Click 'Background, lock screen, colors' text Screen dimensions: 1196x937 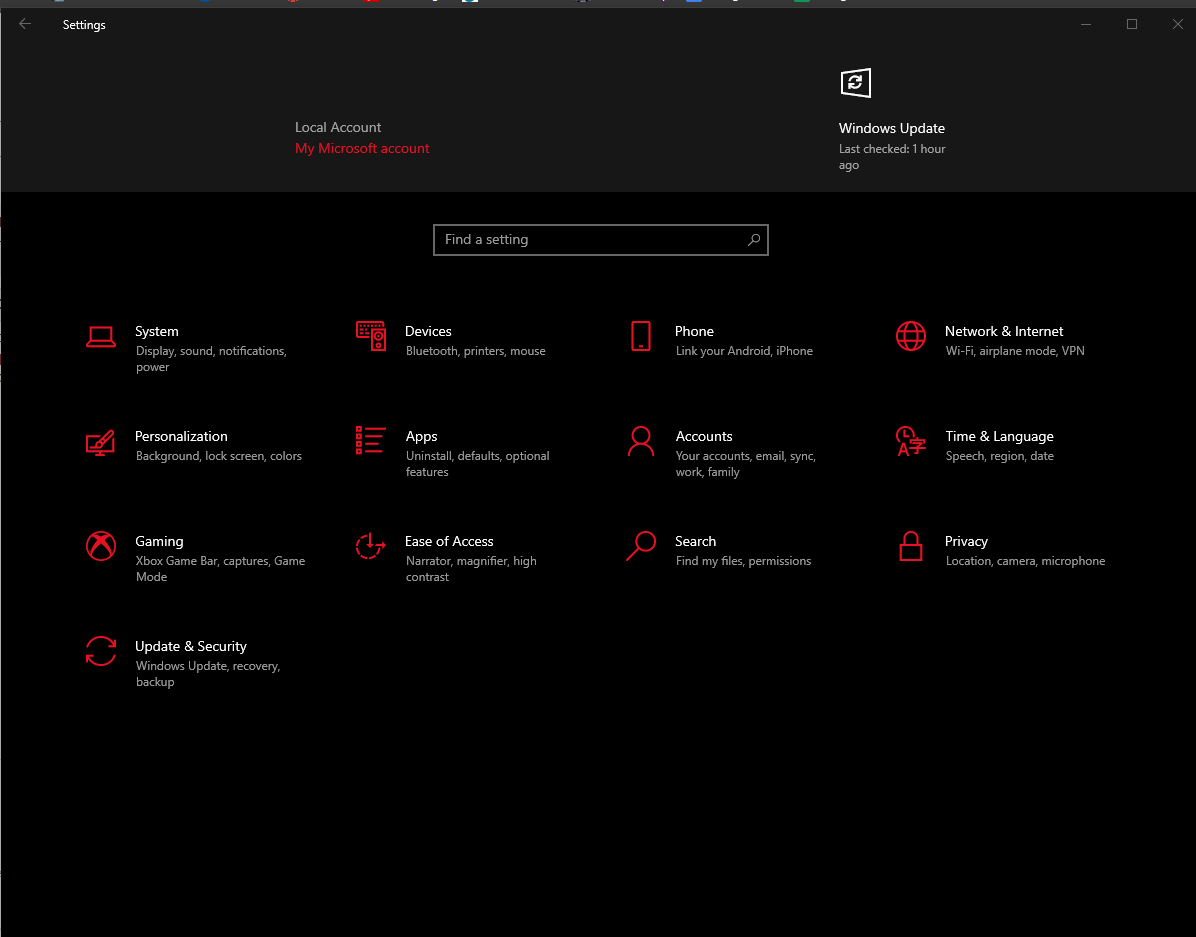coord(218,456)
